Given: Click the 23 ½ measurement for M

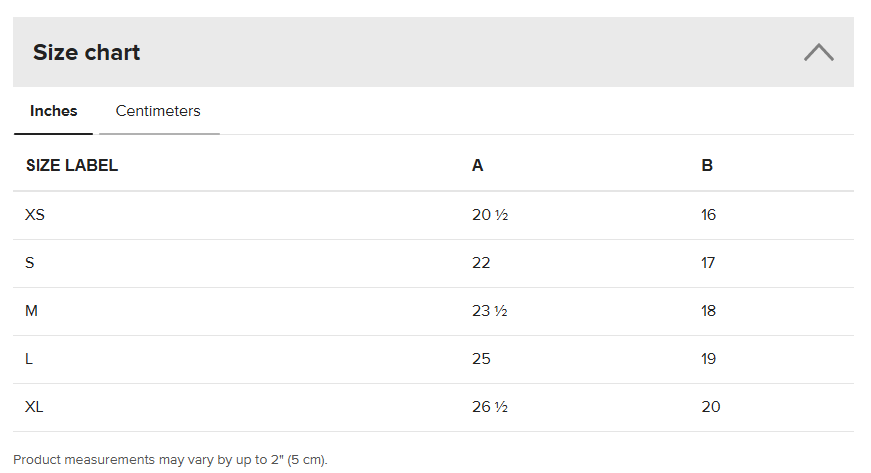Looking at the screenshot, I should pos(490,311).
